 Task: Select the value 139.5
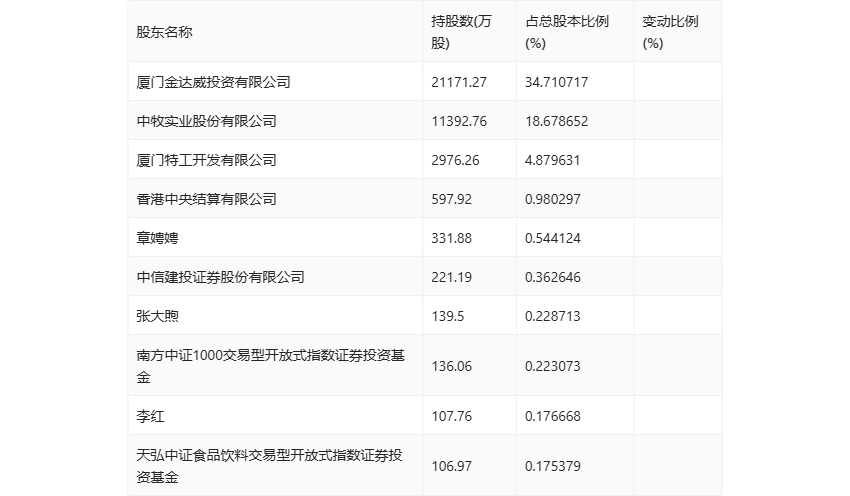click(448, 316)
